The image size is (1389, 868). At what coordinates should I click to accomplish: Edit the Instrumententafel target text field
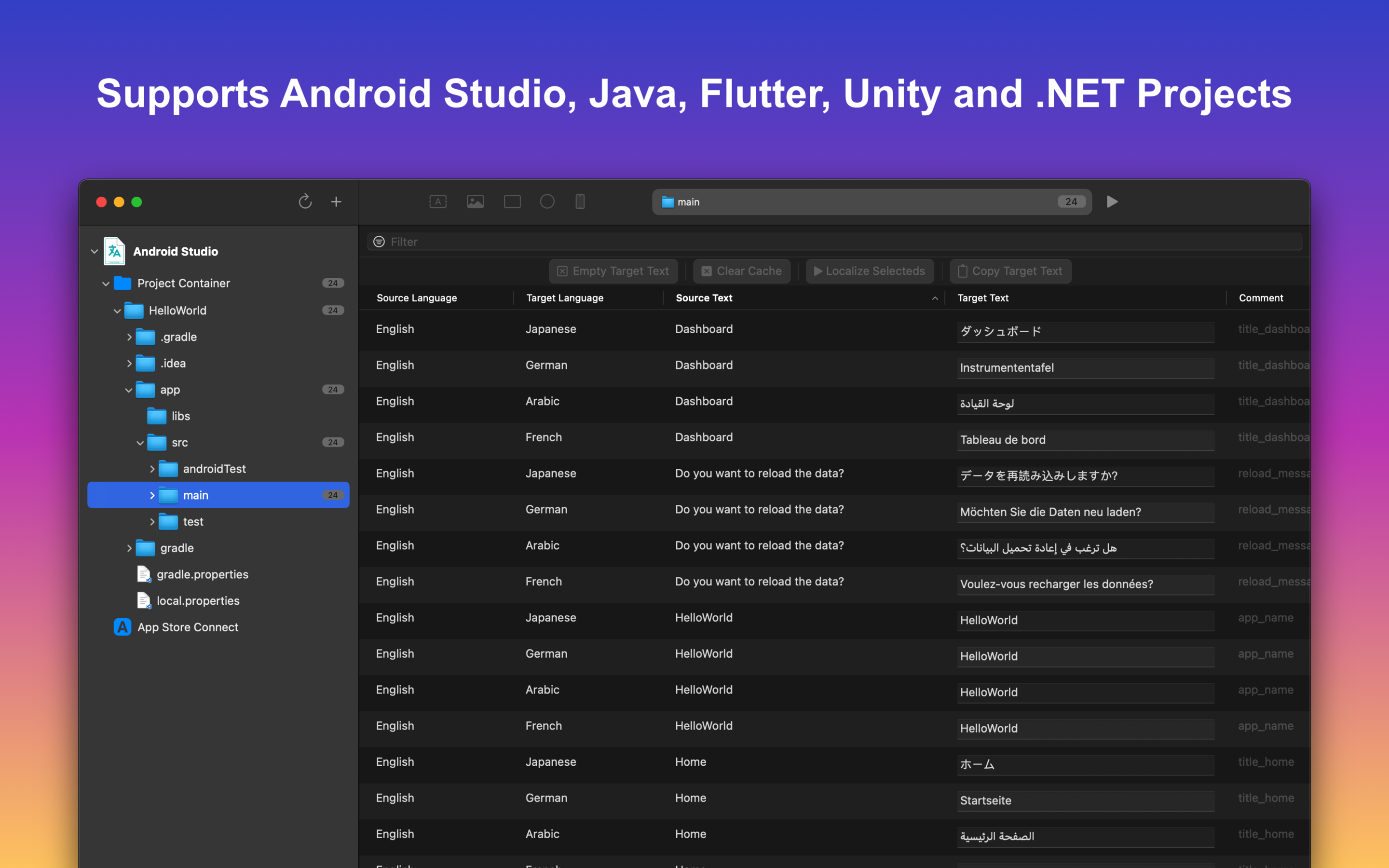[x=1085, y=368]
